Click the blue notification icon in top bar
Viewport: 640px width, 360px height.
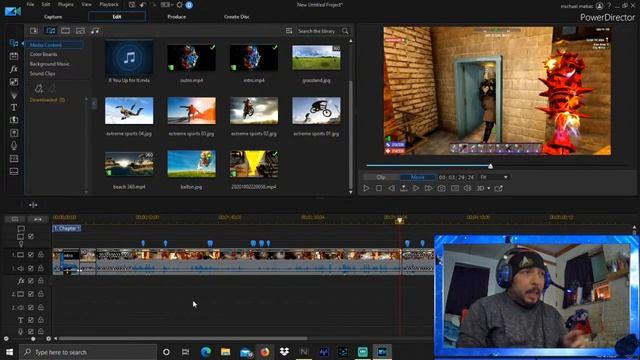pos(189,5)
